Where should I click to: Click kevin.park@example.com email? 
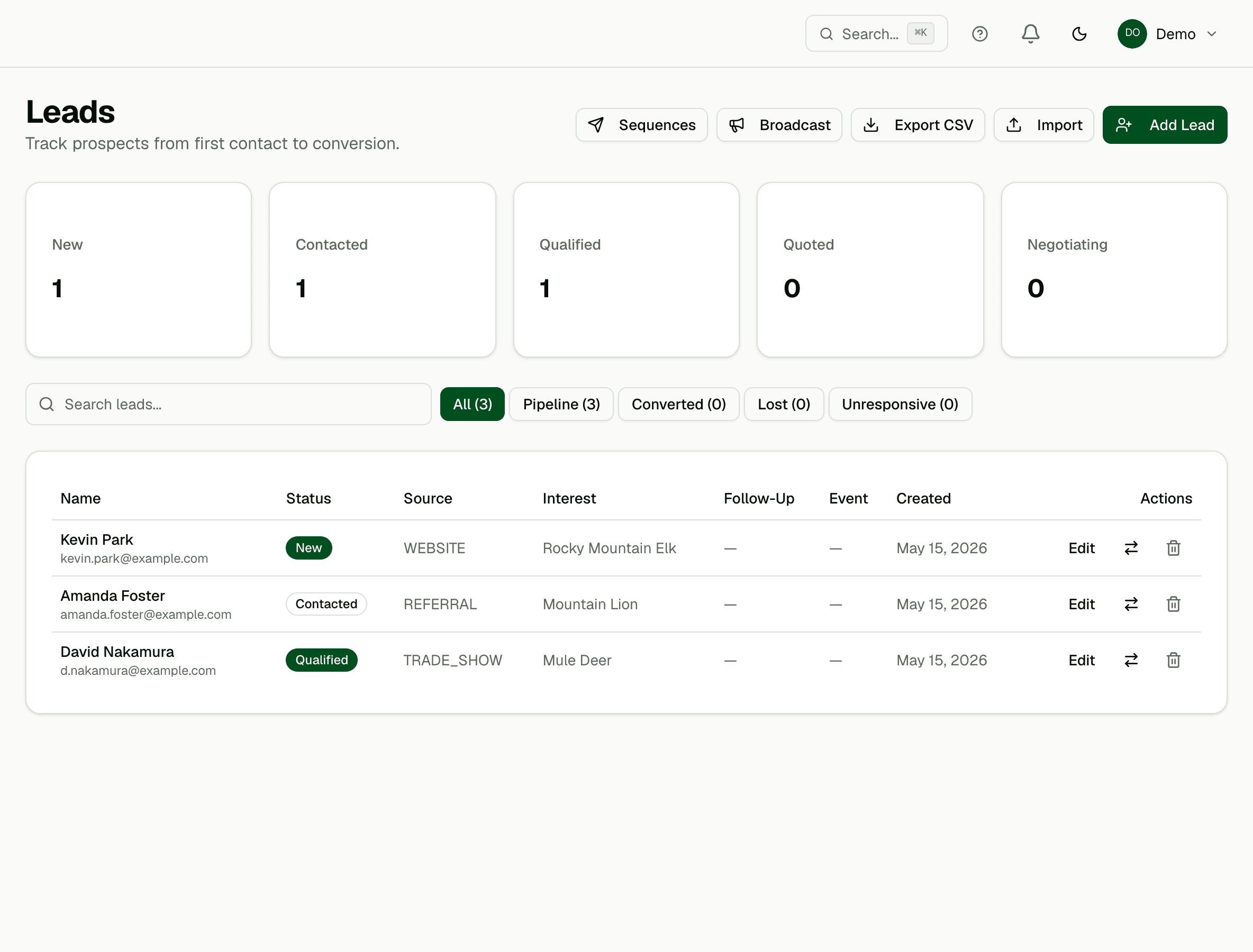coord(134,558)
